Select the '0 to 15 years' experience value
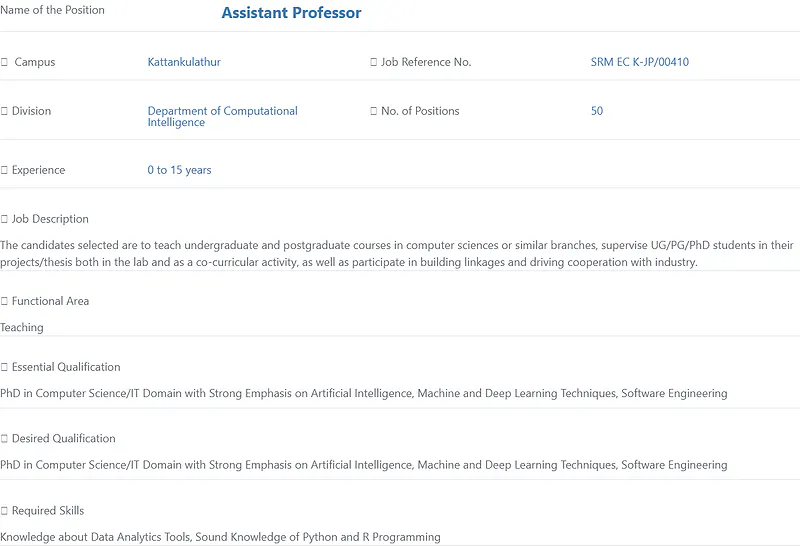Screen dimensions: 800x547 179,170
